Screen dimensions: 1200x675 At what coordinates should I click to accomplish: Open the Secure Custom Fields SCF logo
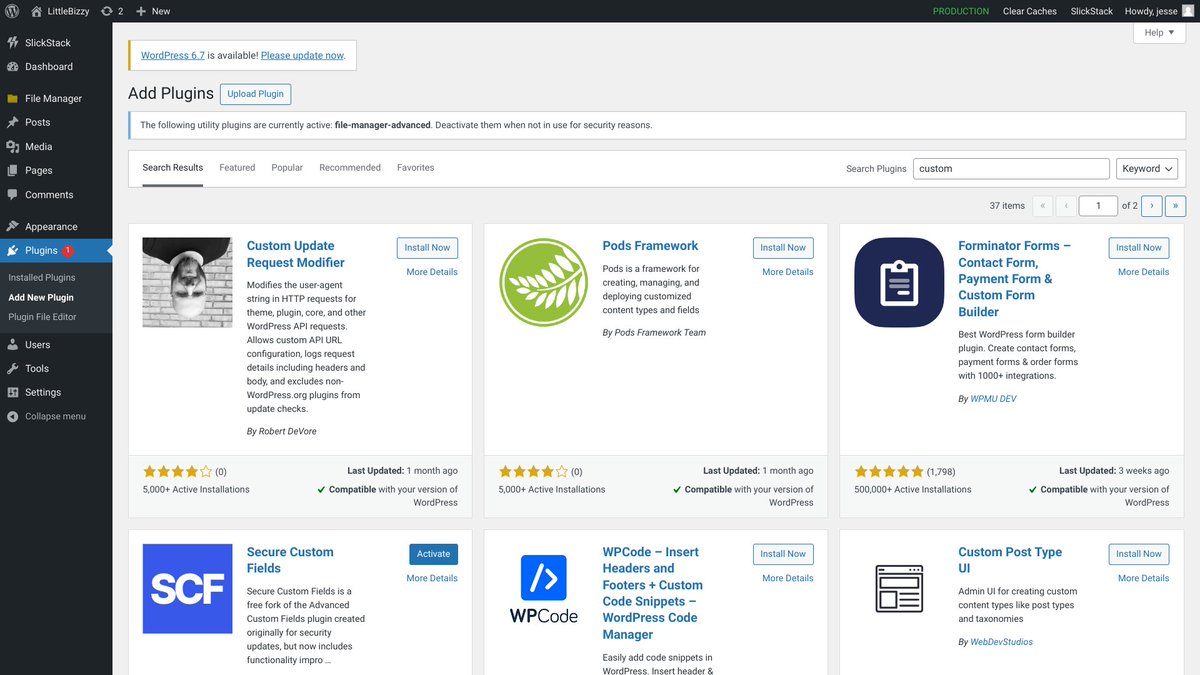coord(188,588)
